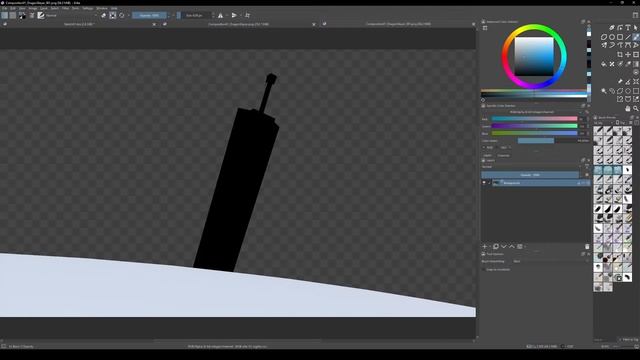The image size is (640, 360).
Task: Move layer down with down arrow
Action: [504, 247]
